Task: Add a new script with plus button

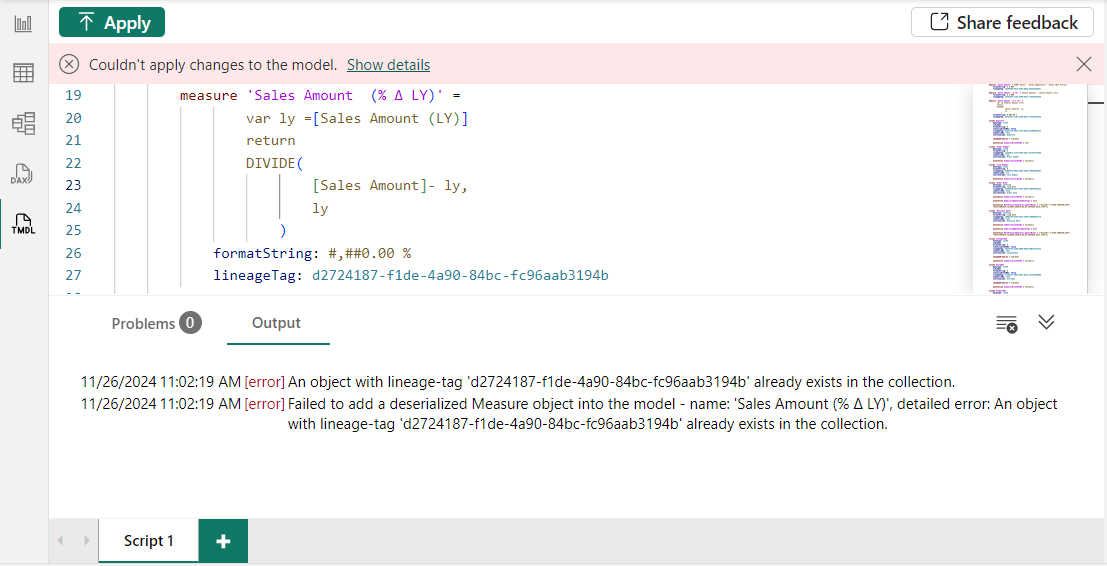Action: pyautogui.click(x=223, y=541)
